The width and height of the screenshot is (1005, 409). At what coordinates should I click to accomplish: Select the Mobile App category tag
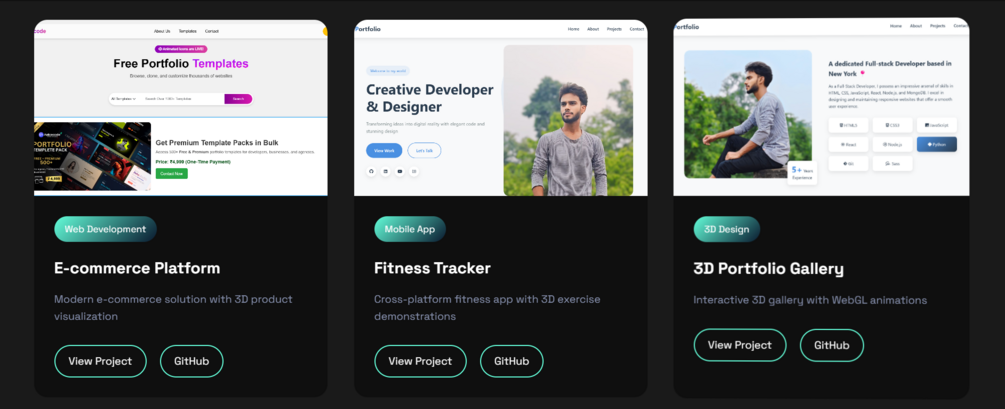coord(410,229)
